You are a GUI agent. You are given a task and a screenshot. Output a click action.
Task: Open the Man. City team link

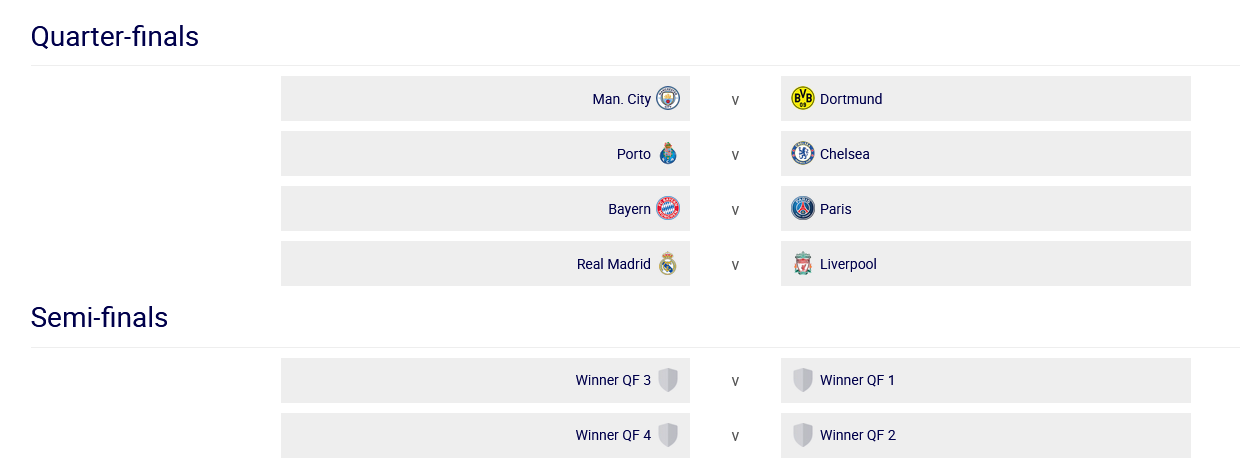click(x=621, y=99)
